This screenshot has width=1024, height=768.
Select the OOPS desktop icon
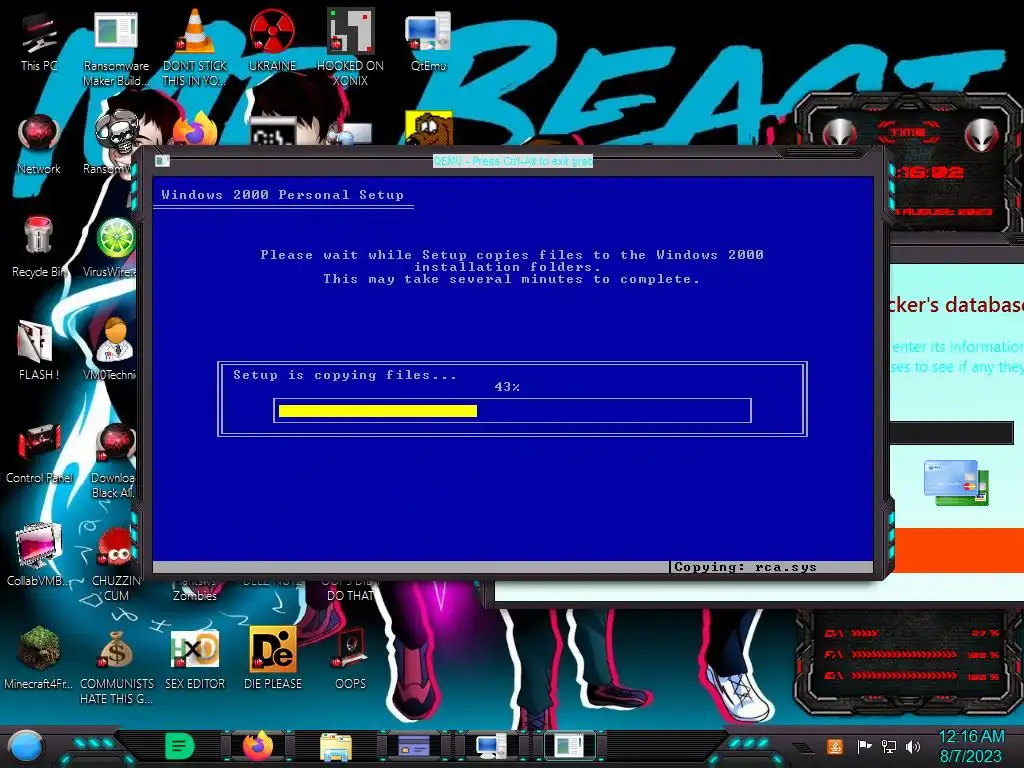pyautogui.click(x=350, y=660)
